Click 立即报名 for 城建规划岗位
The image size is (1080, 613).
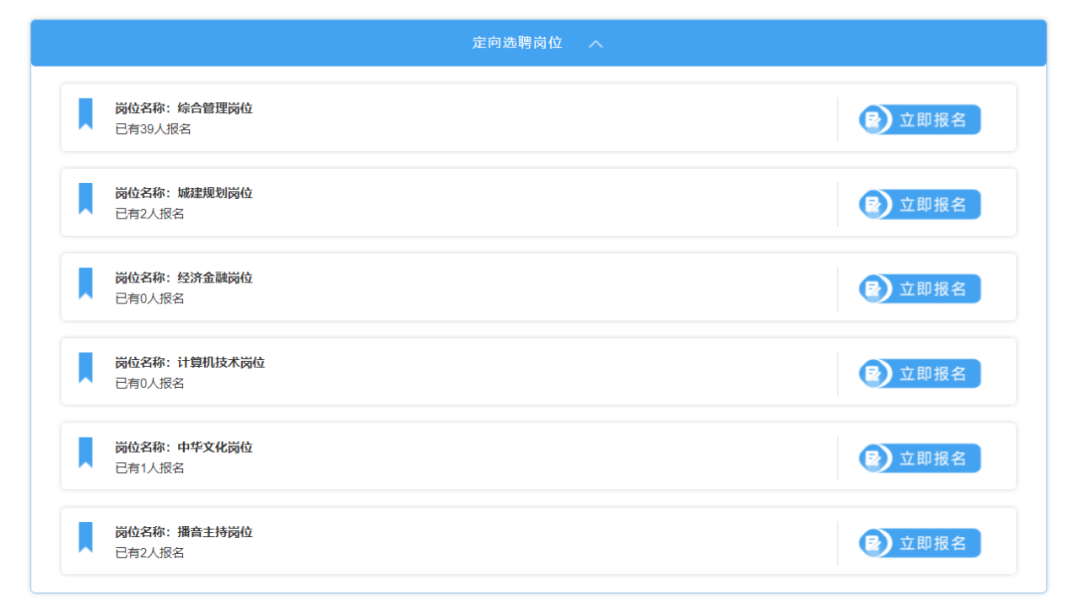(x=920, y=205)
